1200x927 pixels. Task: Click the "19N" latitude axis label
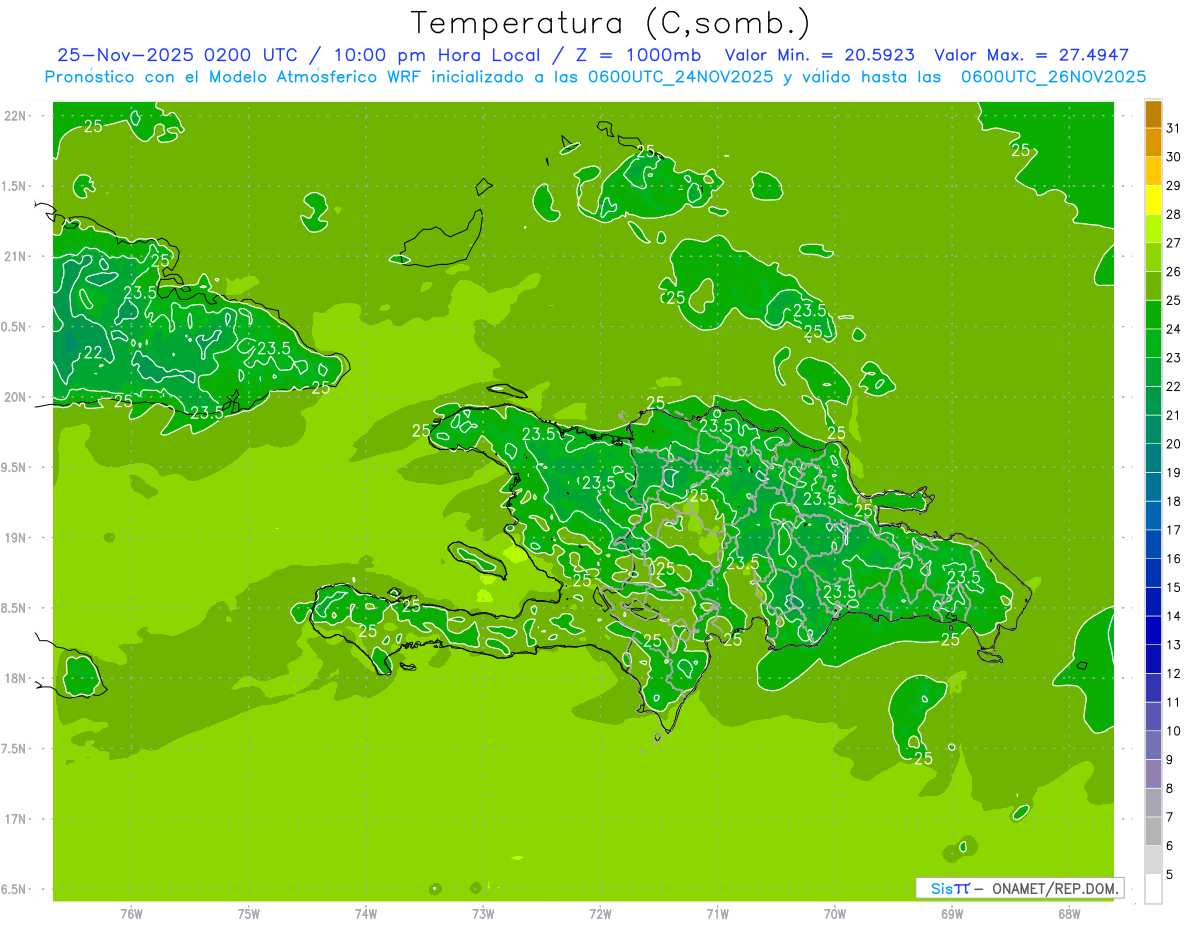point(15,538)
